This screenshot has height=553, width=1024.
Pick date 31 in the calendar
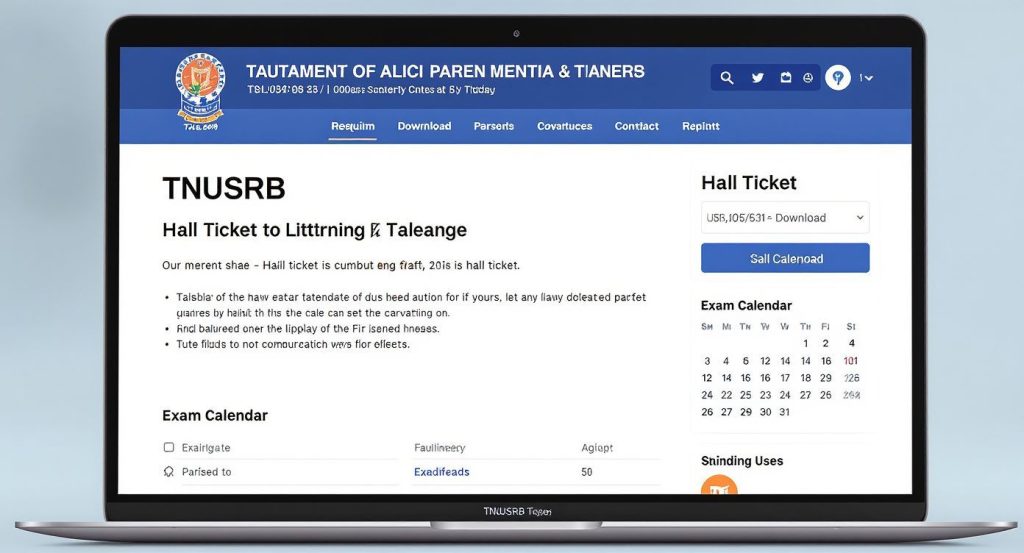click(784, 412)
